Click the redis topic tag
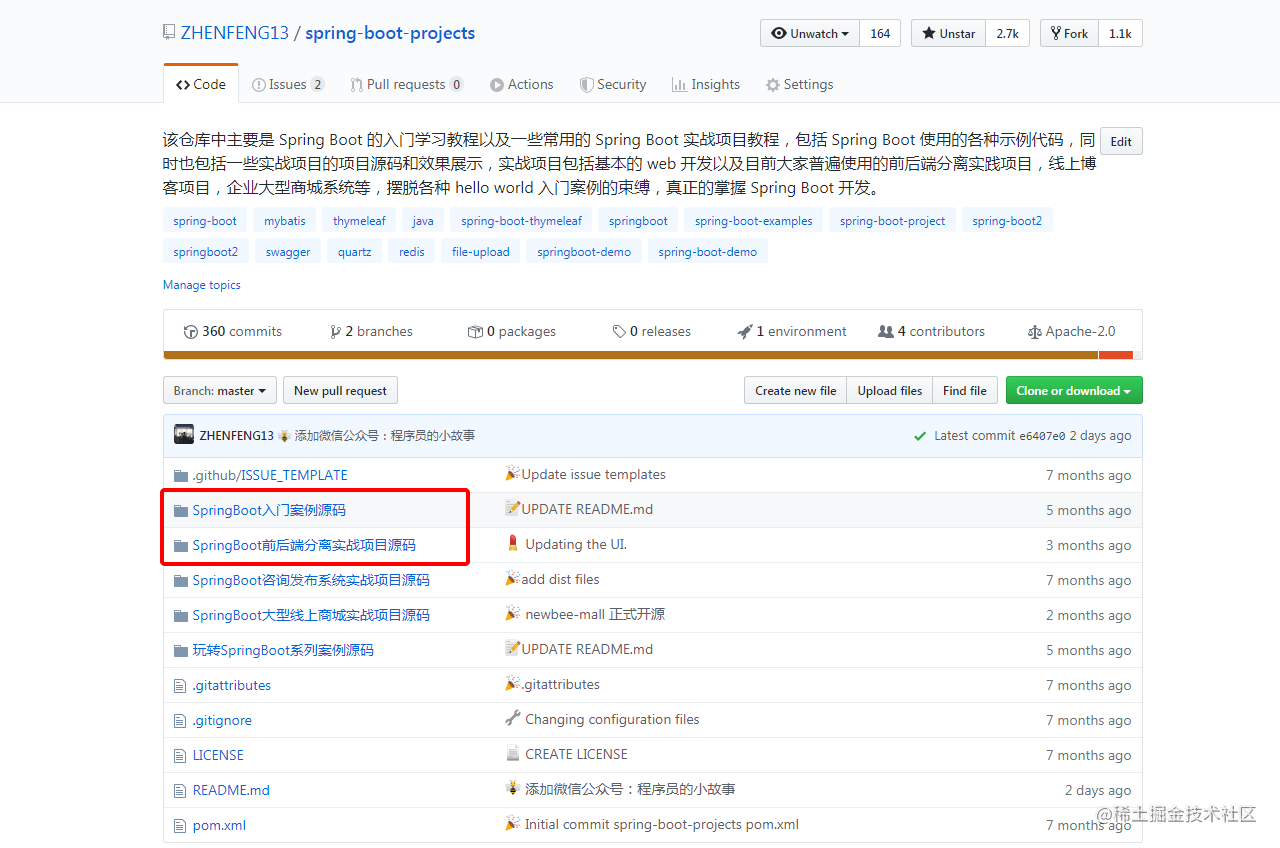The height and width of the screenshot is (848, 1280). (412, 252)
